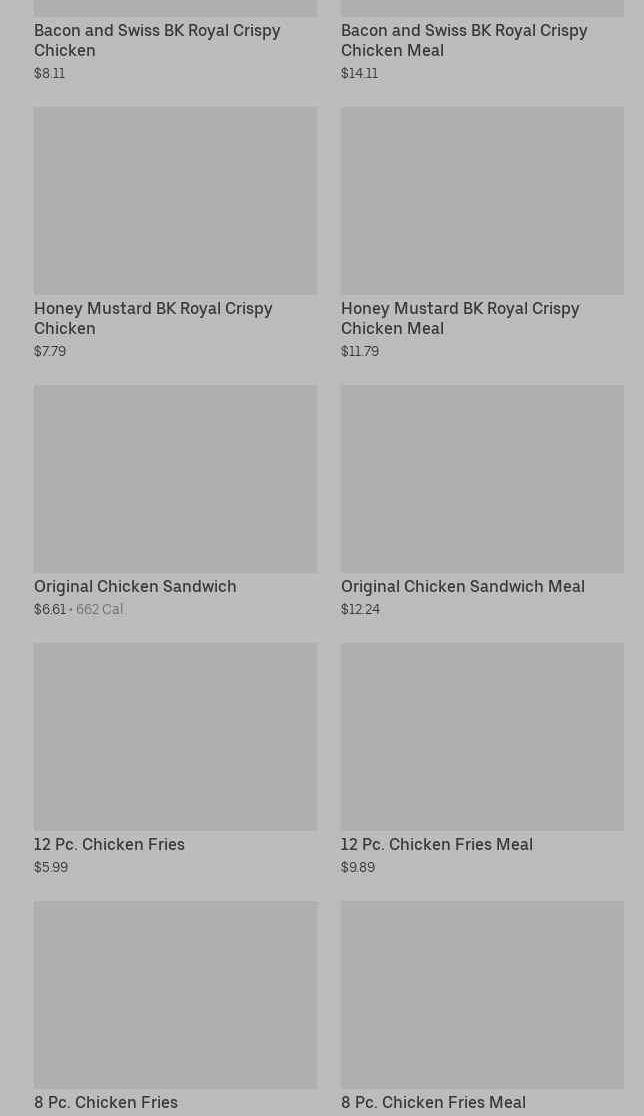Screen dimensions: 644x1116
Task: Open Original Chicken Sandwich Meal image
Action: 482,478
